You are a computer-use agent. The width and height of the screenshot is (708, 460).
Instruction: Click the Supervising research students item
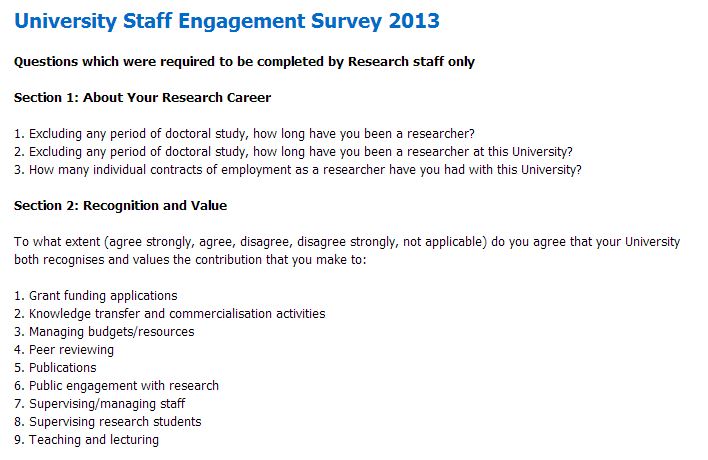(115, 422)
